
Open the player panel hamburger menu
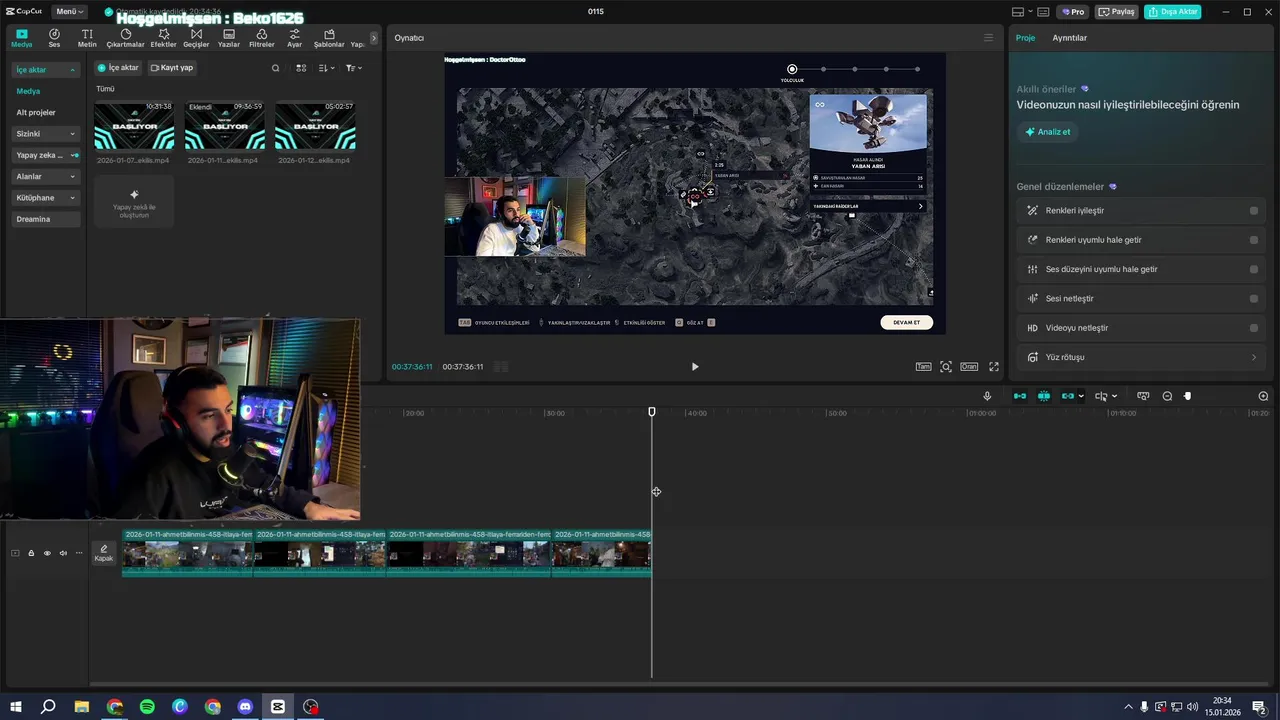[989, 38]
